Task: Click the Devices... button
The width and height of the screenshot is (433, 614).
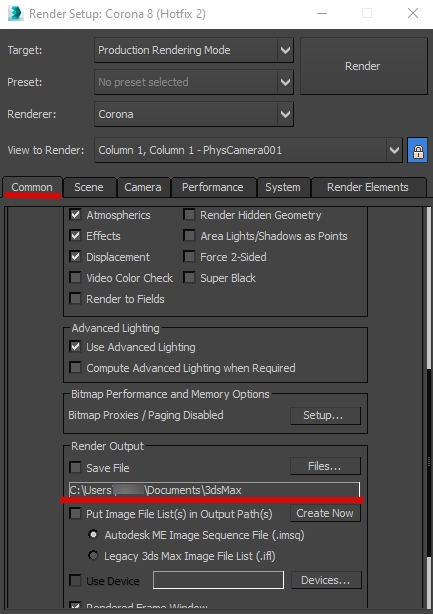Action: click(x=326, y=580)
